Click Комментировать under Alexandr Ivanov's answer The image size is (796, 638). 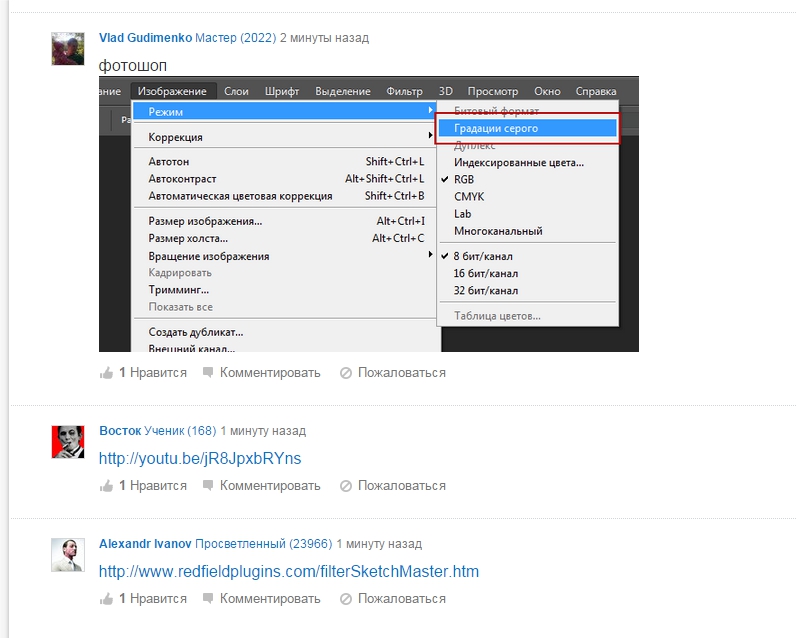pos(270,599)
